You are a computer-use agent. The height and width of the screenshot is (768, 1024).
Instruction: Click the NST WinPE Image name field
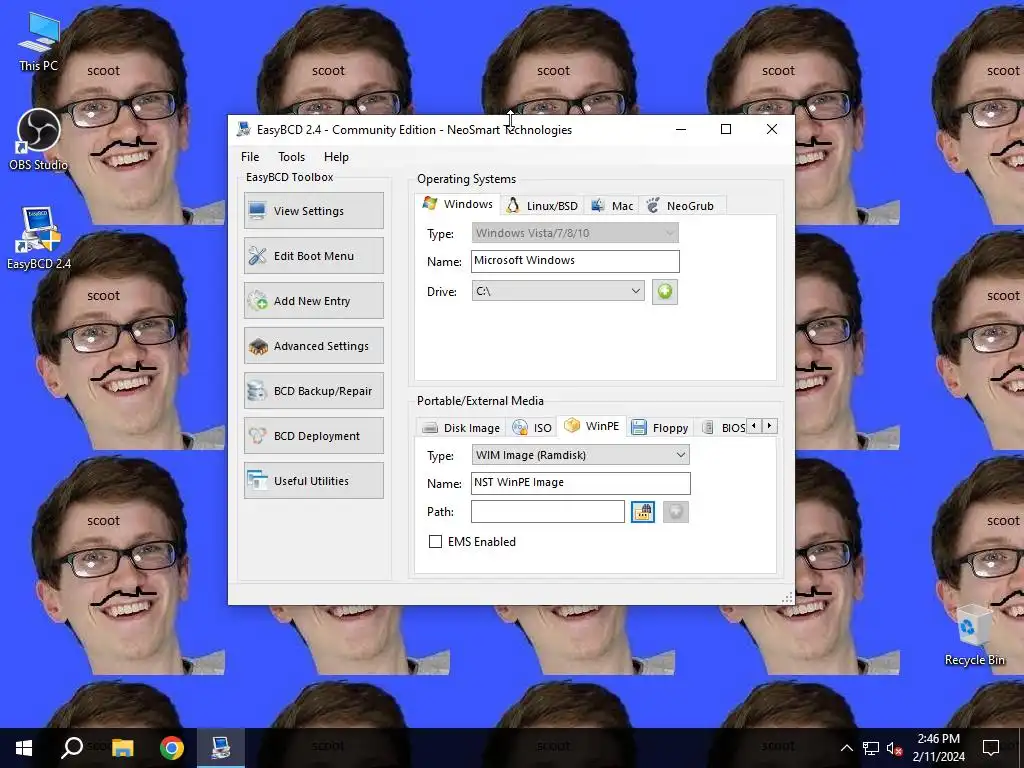581,483
